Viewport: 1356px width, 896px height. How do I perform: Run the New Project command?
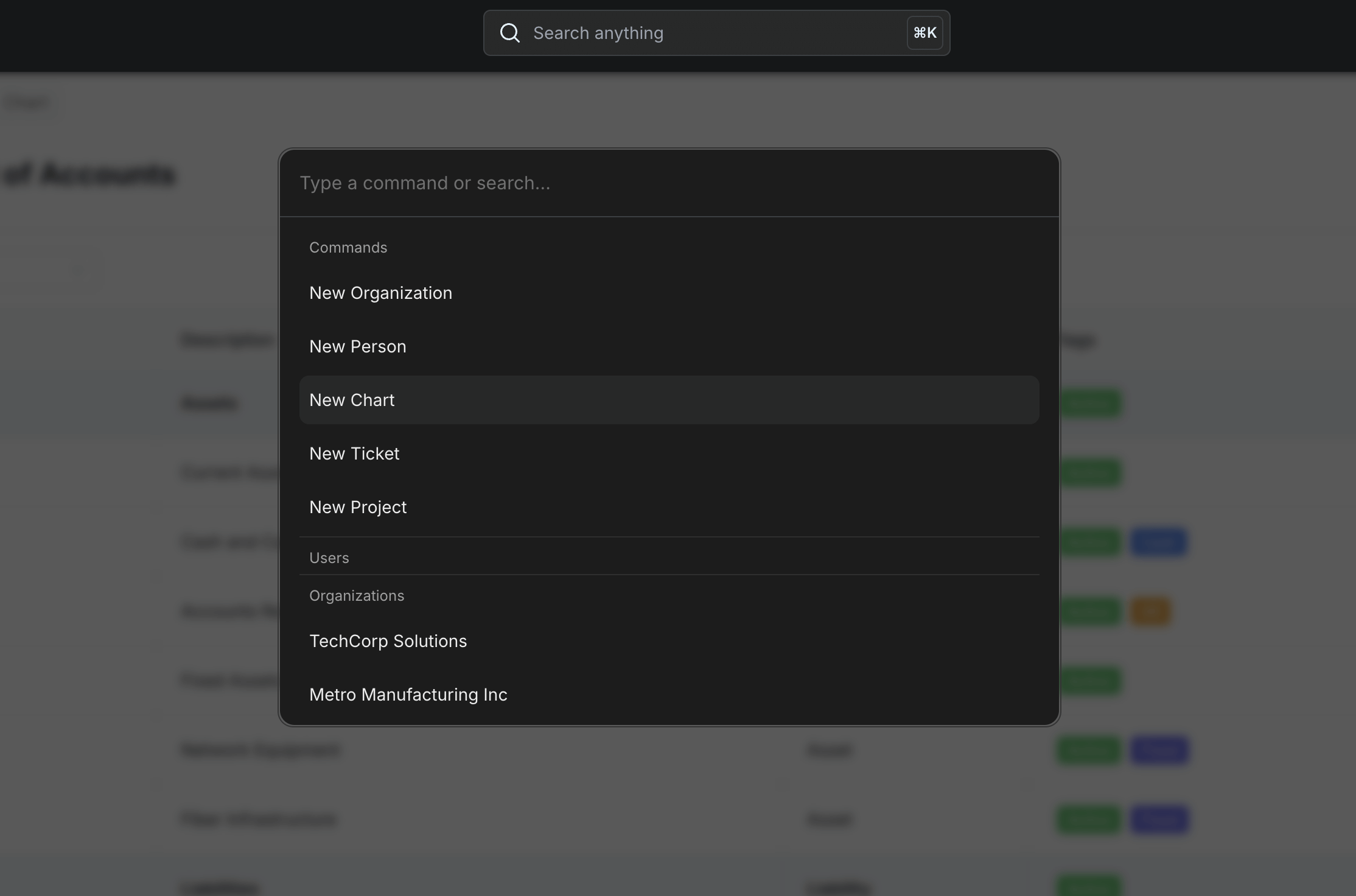[x=358, y=507]
